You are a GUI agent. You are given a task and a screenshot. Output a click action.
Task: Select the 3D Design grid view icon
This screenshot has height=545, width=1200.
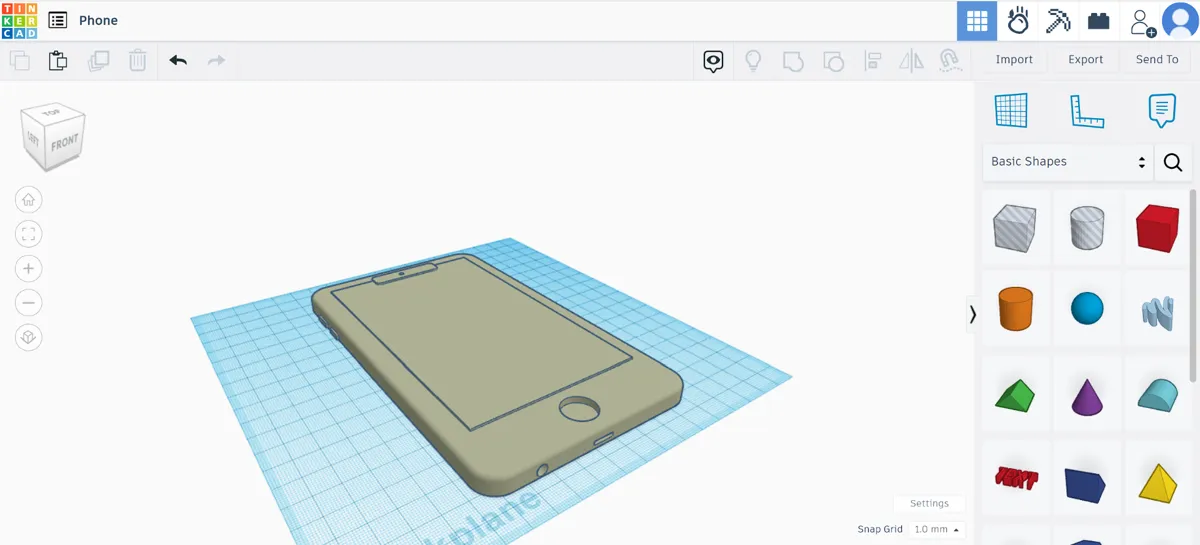977,21
